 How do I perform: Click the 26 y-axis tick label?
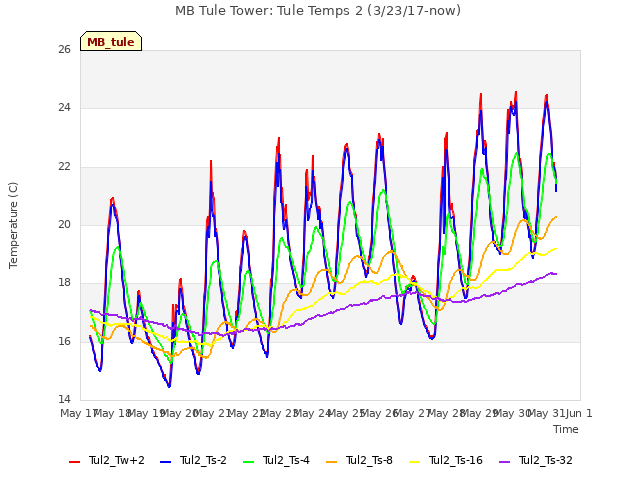(64, 49)
